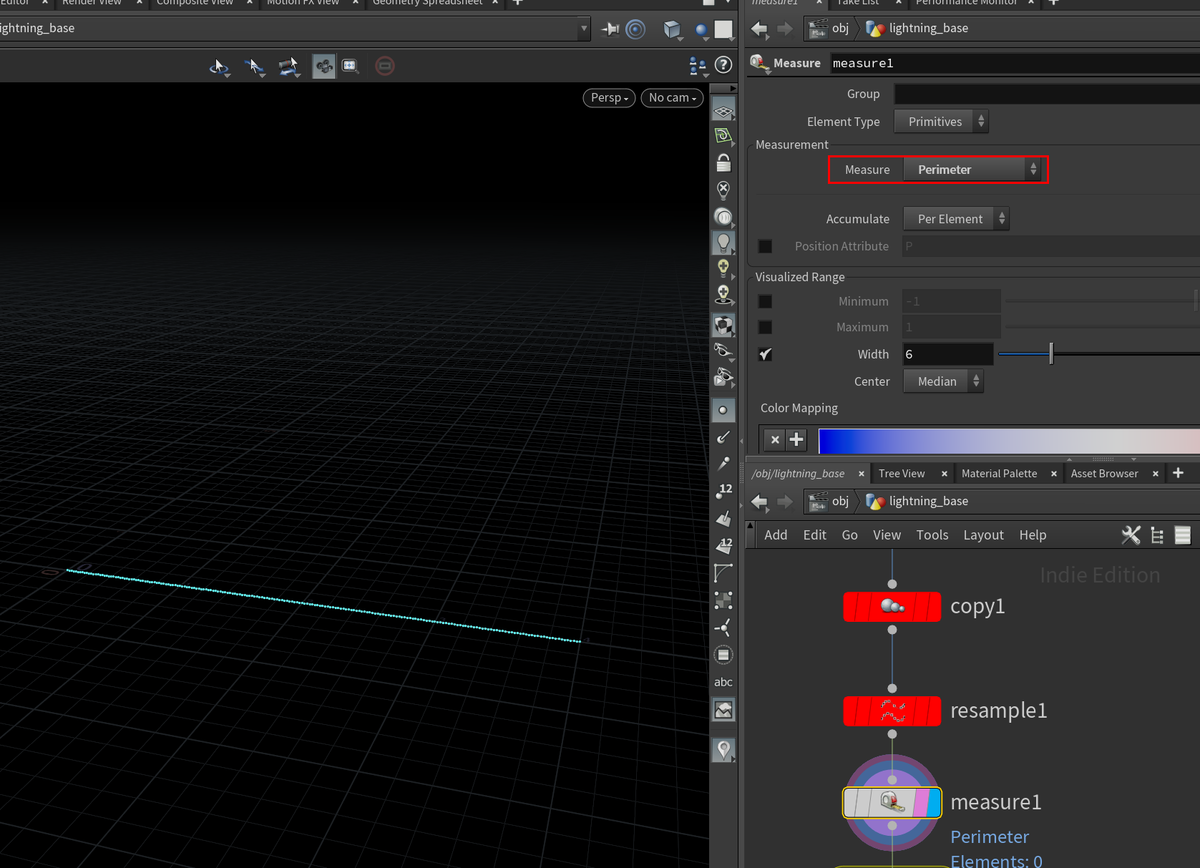Click the blue sphere icon in viewer path bar
Viewport: 1200px width, 868px height.
coord(702,30)
